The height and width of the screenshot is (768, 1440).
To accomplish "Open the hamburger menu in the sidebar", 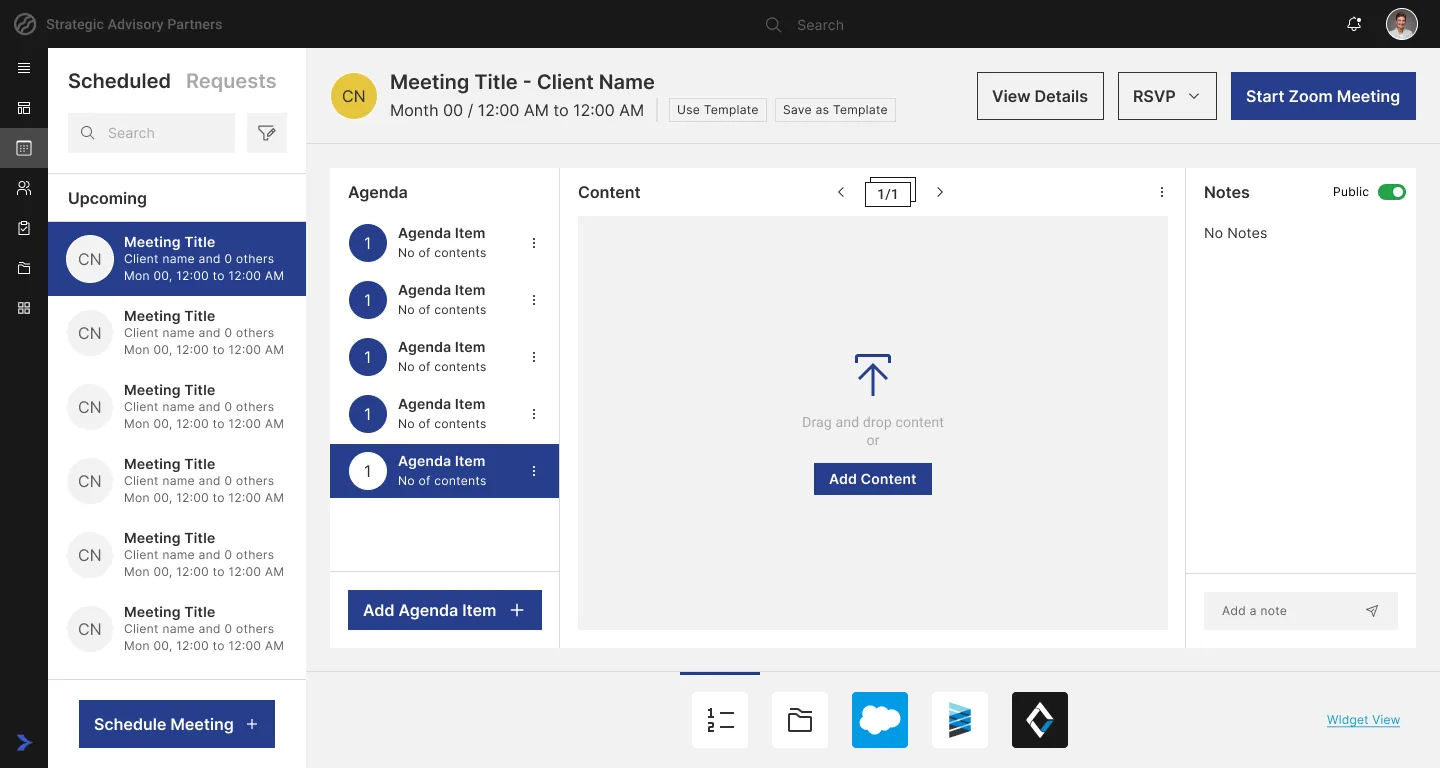I will coord(24,68).
